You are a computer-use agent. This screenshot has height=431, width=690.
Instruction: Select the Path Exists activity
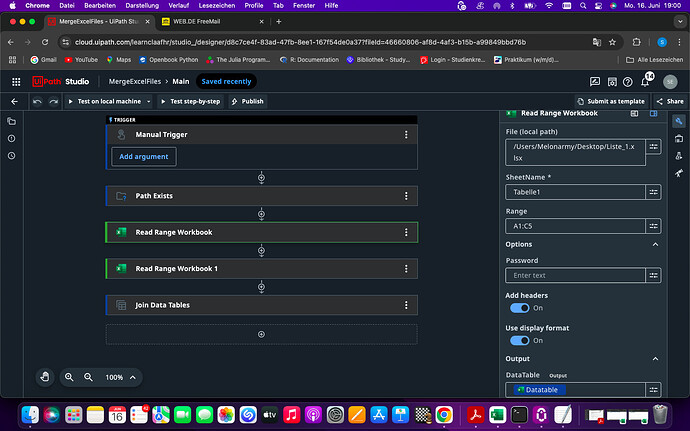tap(261, 196)
